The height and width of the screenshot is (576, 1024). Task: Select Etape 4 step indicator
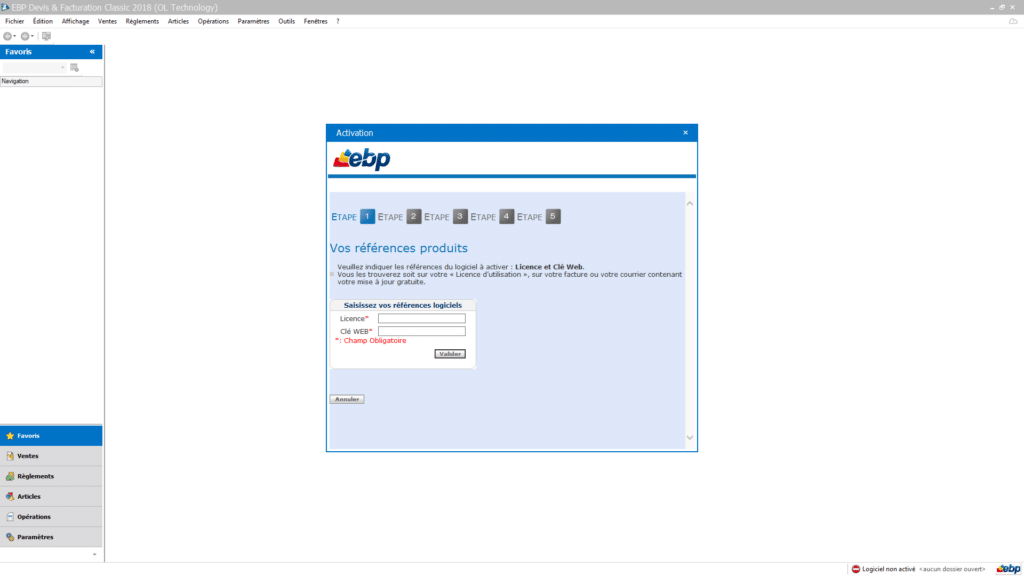[506, 216]
